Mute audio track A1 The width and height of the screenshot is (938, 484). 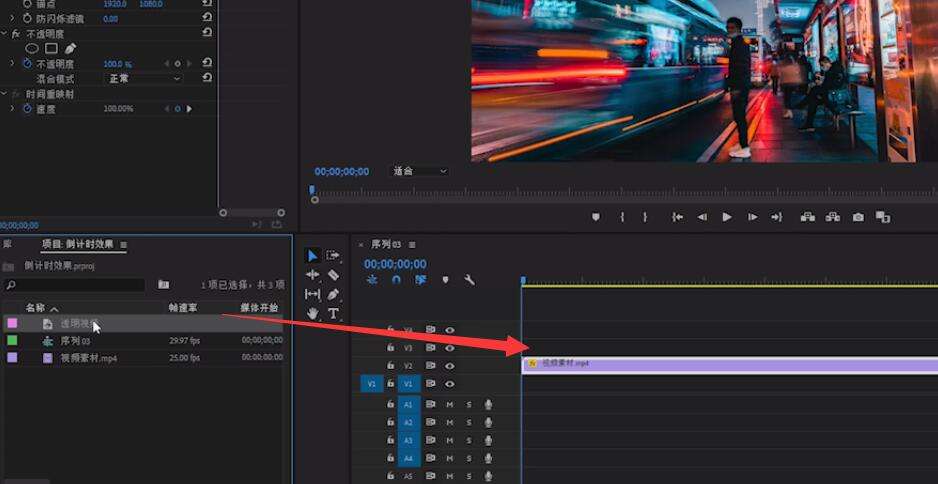[449, 405]
